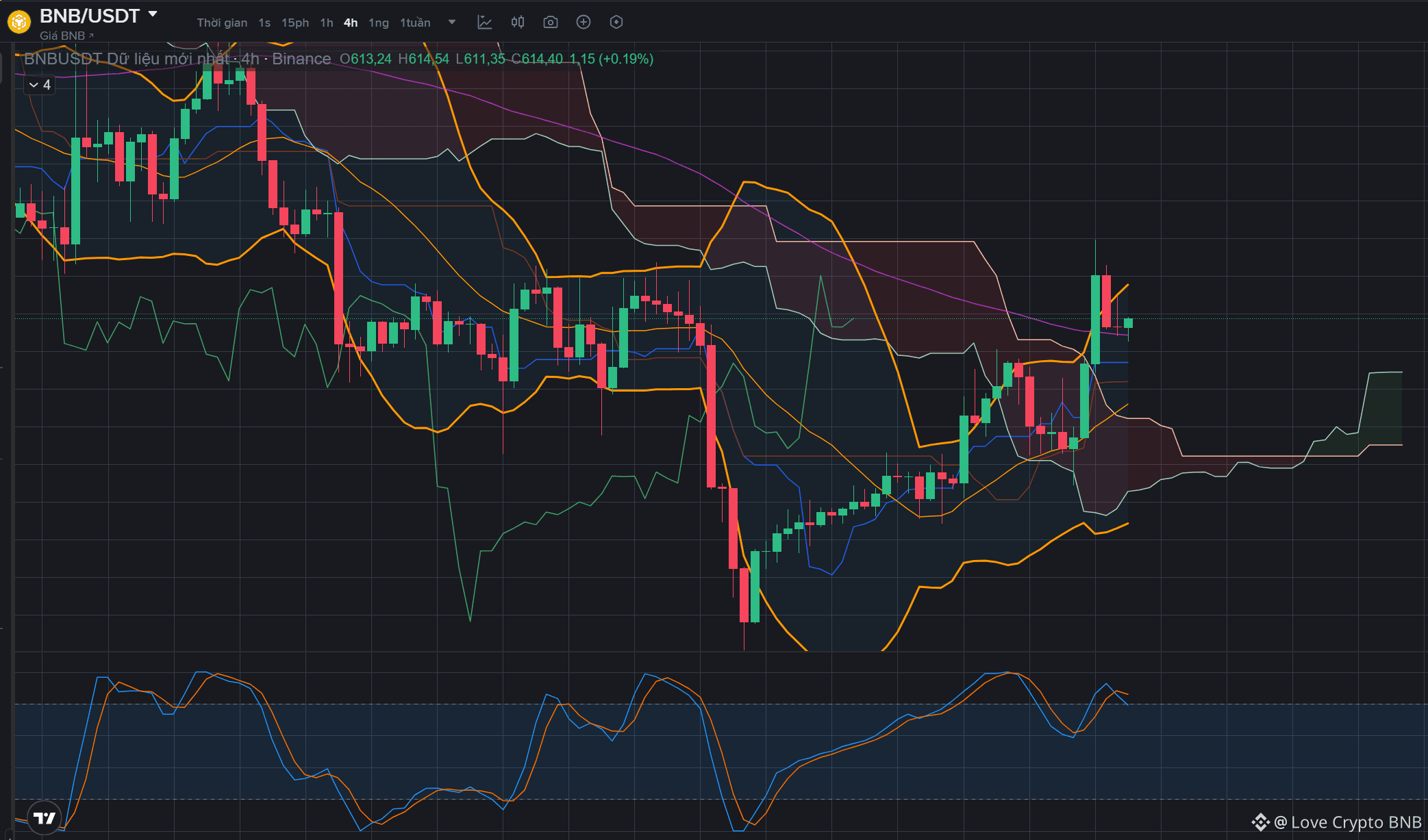Switch to the 1ng daily interval

tap(379, 23)
